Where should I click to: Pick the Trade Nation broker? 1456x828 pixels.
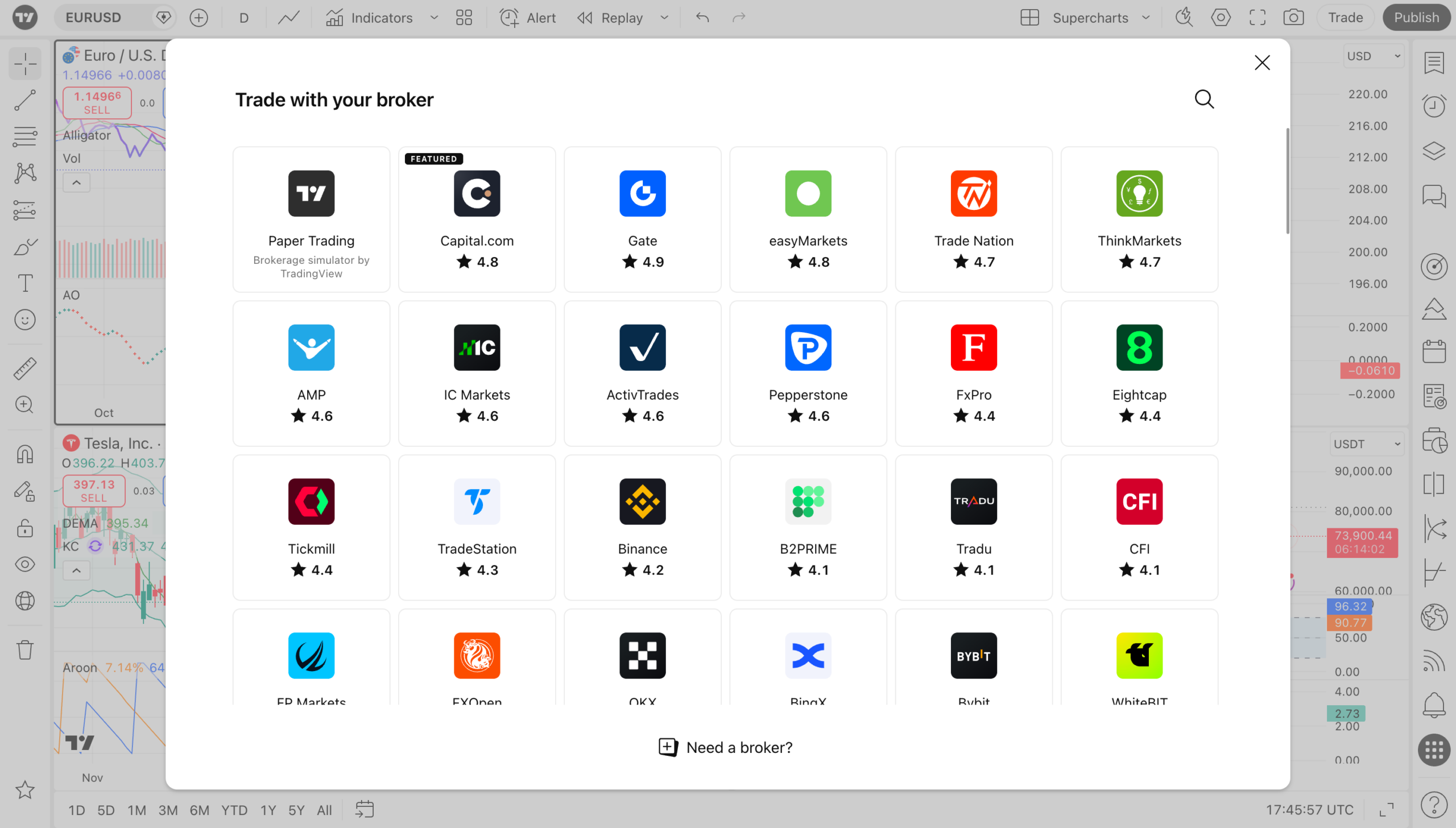[x=974, y=219]
